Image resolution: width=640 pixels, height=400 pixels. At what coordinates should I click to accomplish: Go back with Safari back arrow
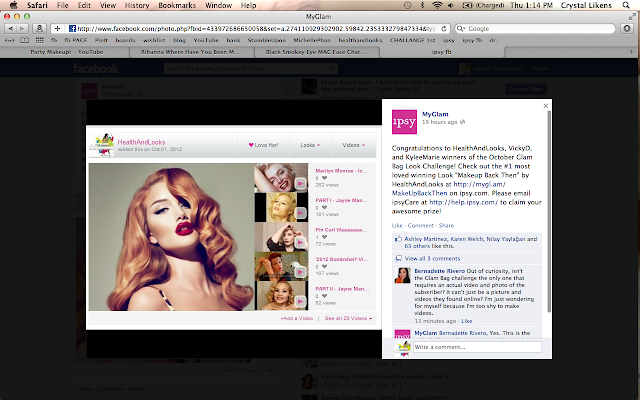(11, 29)
